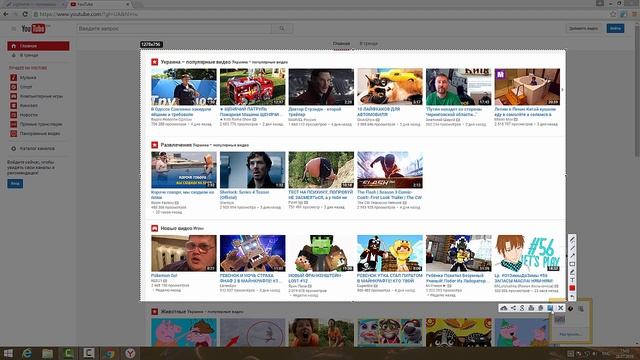640x360 pixels.
Task: Share screenshot on social networks icon
Action: tap(513, 308)
